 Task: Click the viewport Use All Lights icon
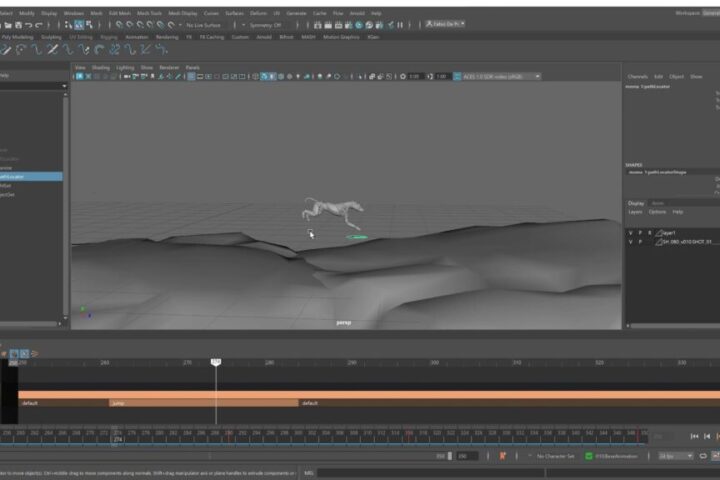pyautogui.click(x=298, y=76)
